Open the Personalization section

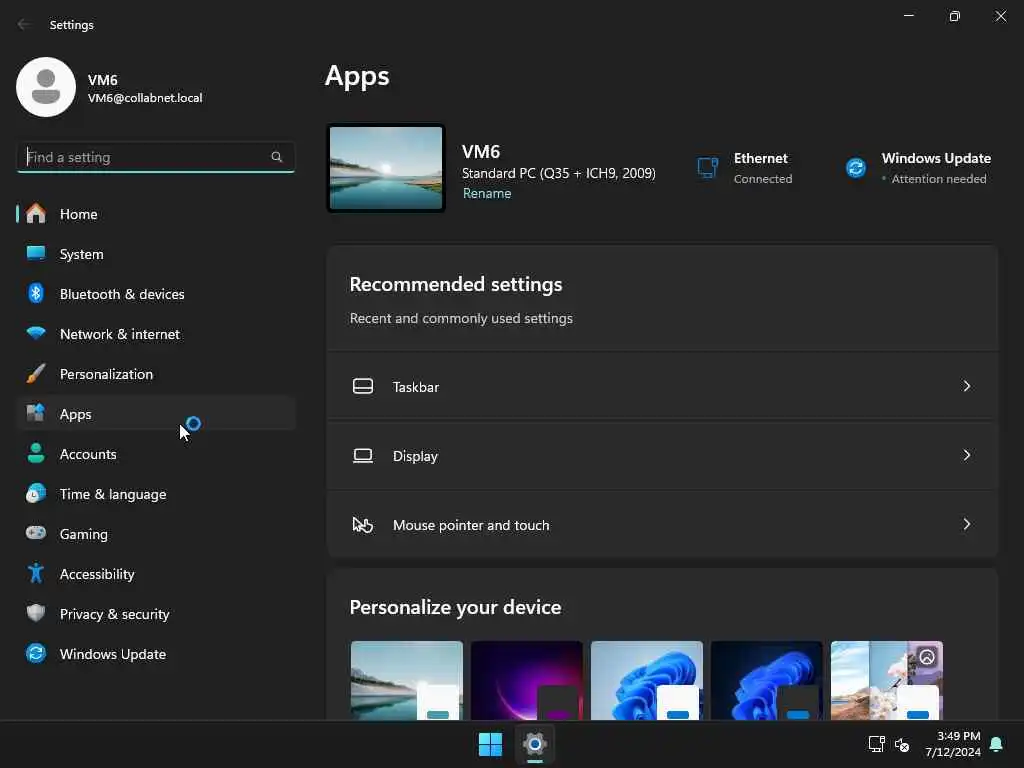tap(156, 374)
